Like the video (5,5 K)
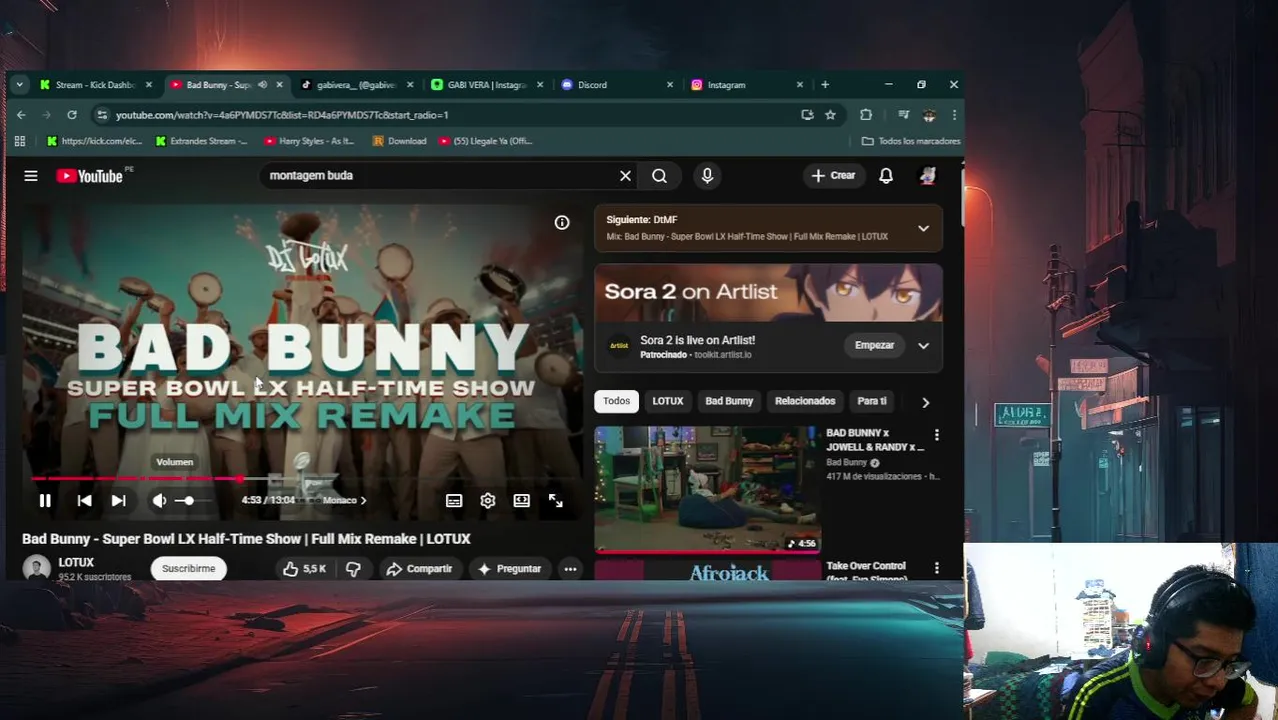 pos(304,569)
